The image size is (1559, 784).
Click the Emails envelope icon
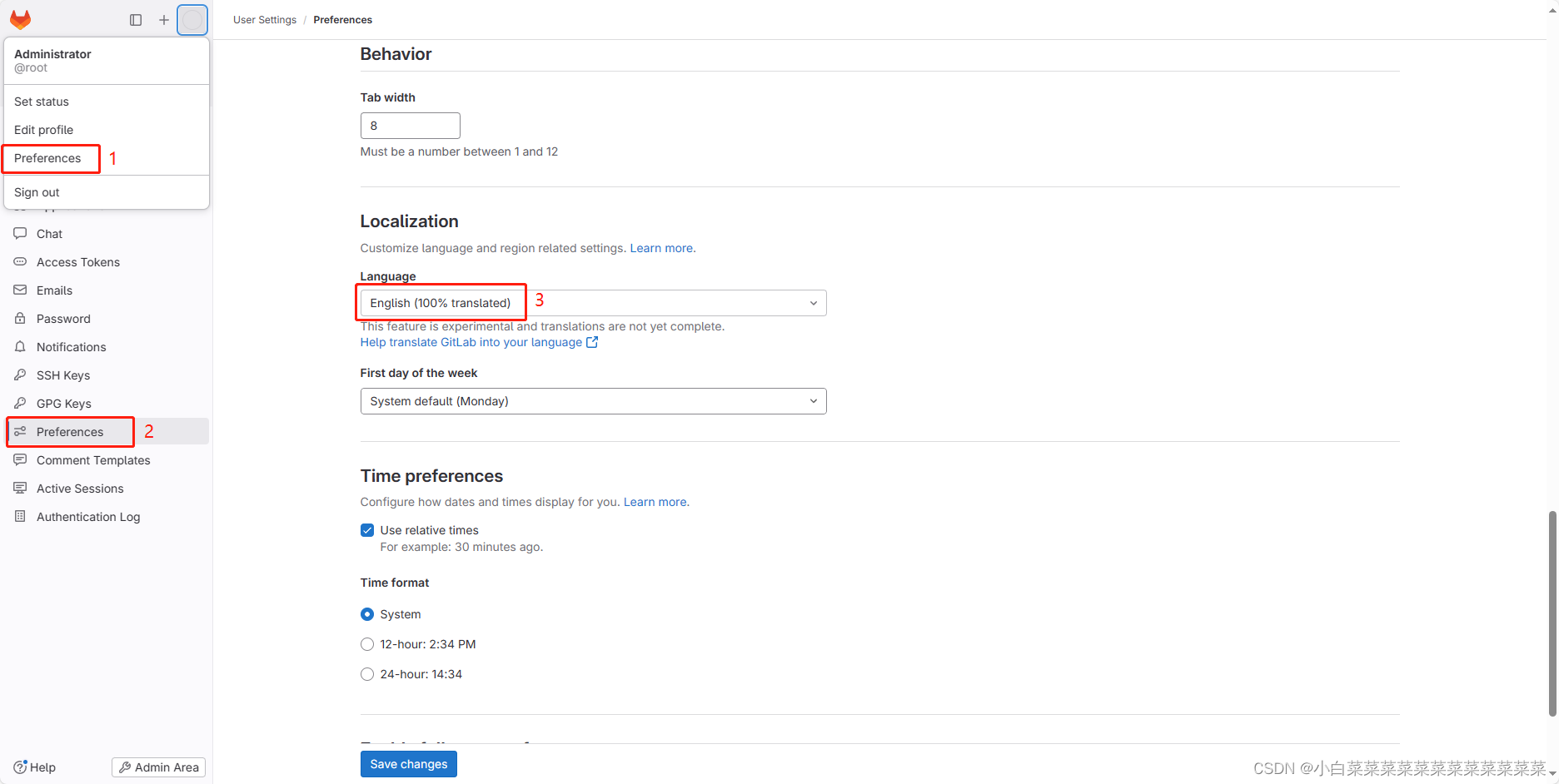click(20, 290)
